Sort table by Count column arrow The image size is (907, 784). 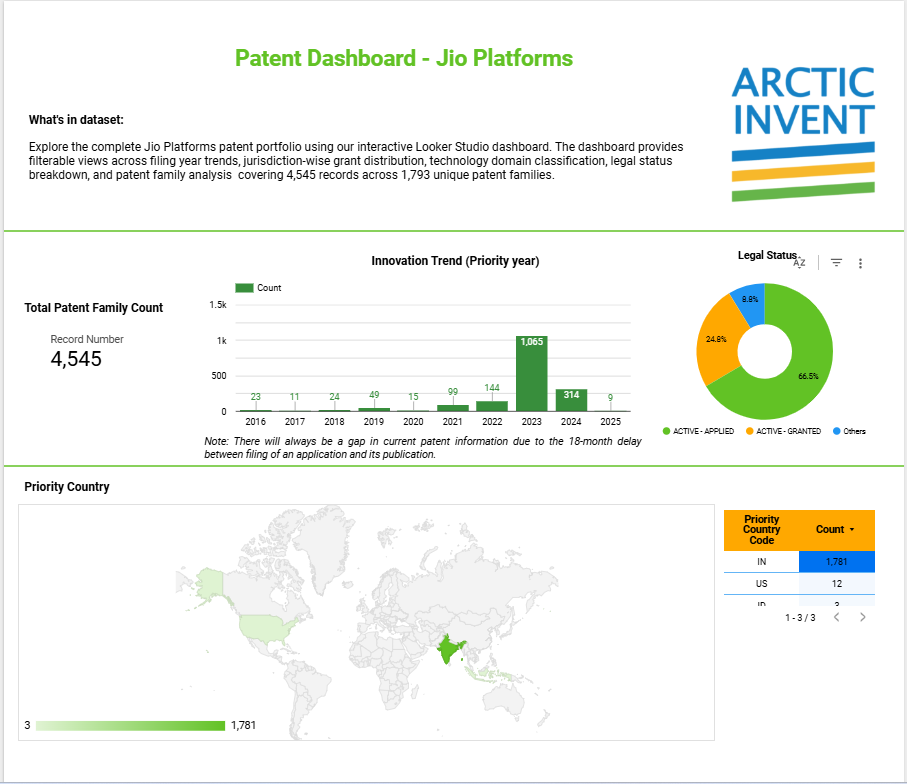851,529
